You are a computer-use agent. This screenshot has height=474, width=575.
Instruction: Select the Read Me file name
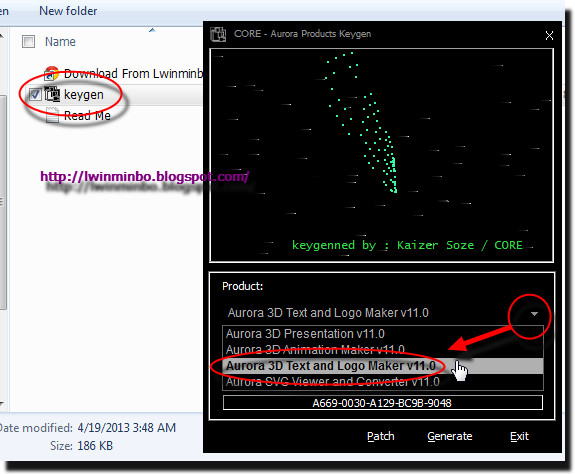point(87,115)
